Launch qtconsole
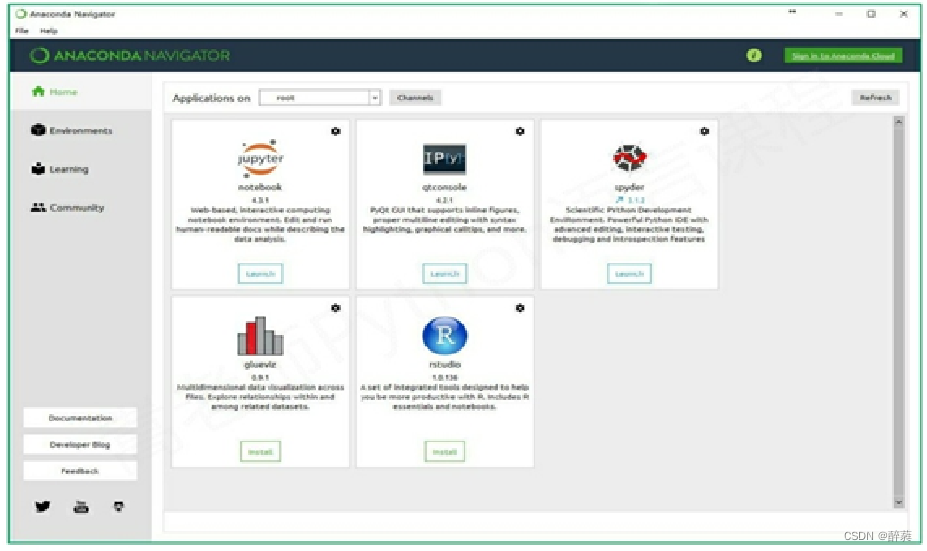This screenshot has width=927, height=551. coord(445,274)
